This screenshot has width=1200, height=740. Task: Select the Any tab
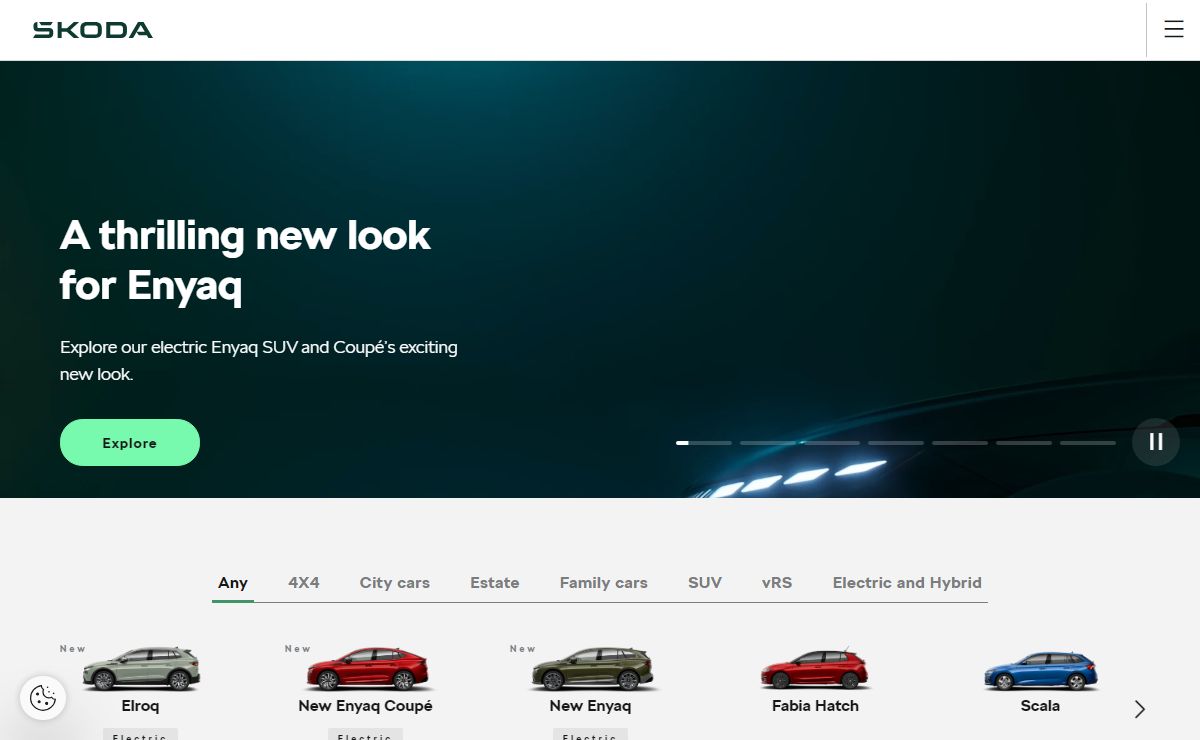[x=233, y=583]
